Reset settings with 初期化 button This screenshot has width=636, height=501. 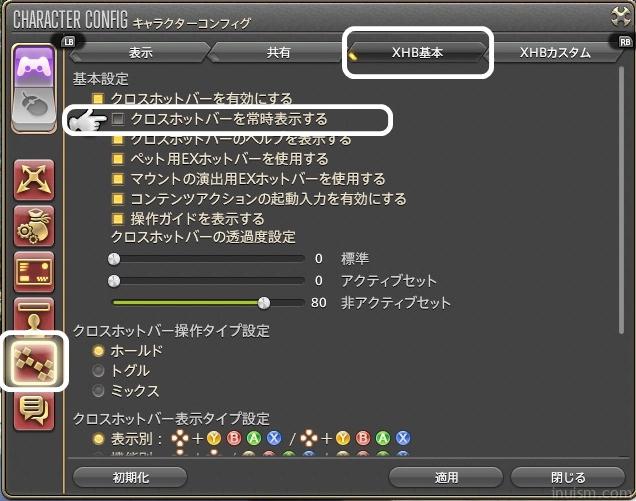click(130, 477)
